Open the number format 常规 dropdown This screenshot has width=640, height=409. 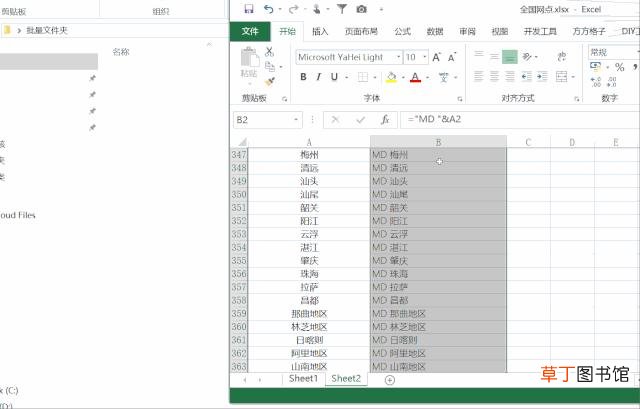click(613, 52)
